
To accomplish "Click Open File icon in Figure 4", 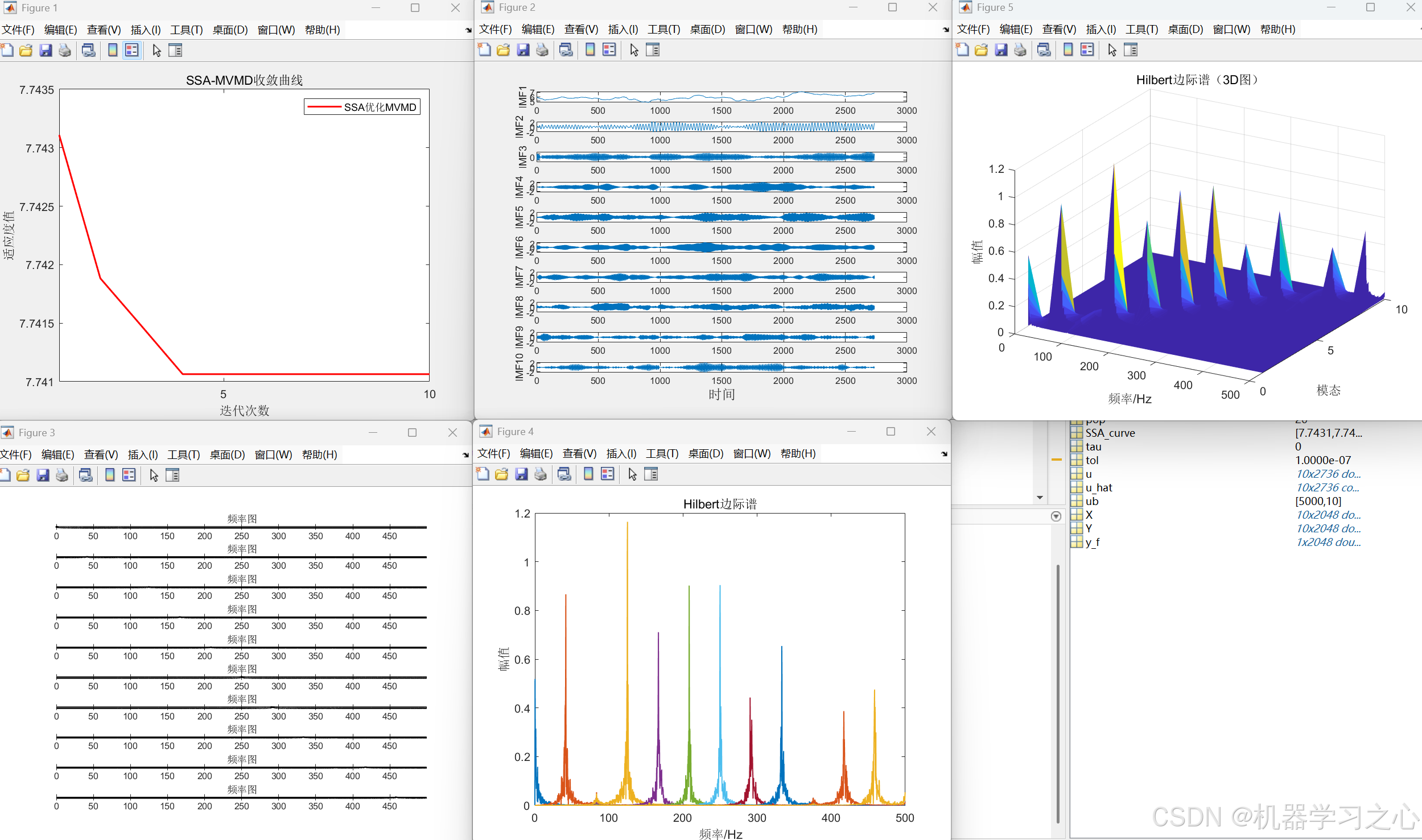I will pyautogui.click(x=501, y=474).
